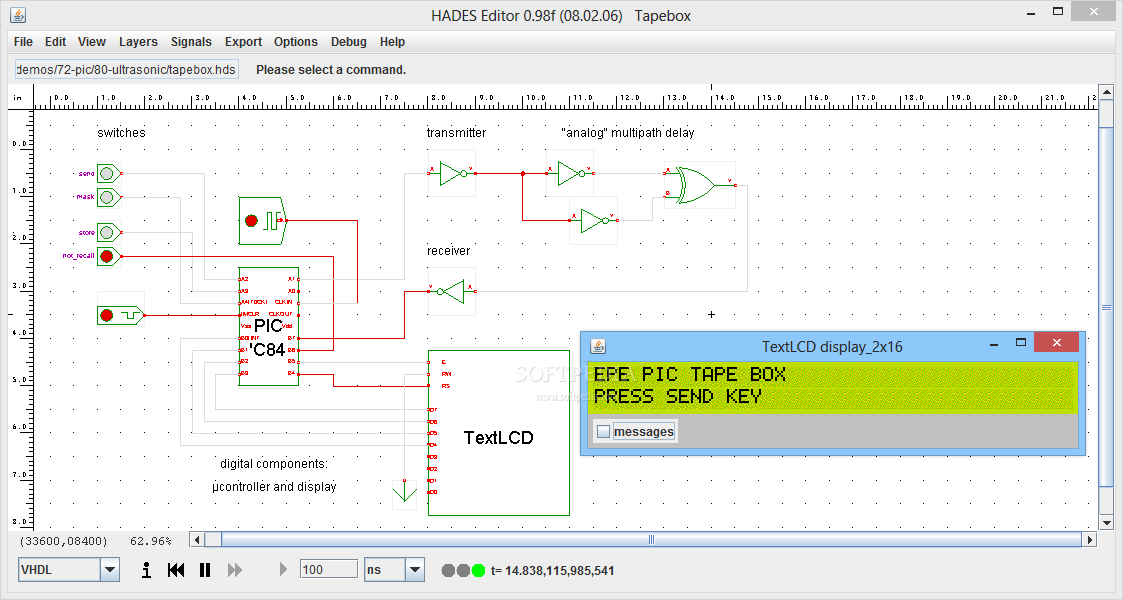The image size is (1123, 600).
Task: Click the Java icon in HADES title bar
Action: [x=18, y=14]
